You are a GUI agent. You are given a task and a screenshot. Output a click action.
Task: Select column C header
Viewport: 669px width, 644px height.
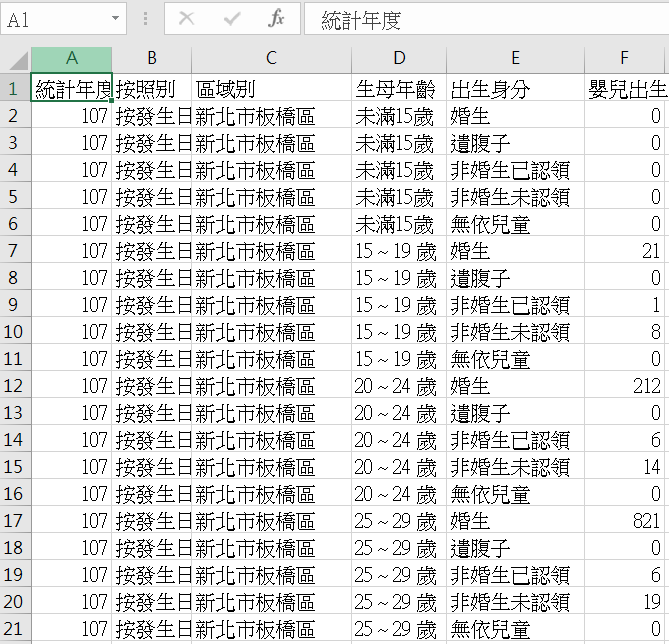pos(271,59)
